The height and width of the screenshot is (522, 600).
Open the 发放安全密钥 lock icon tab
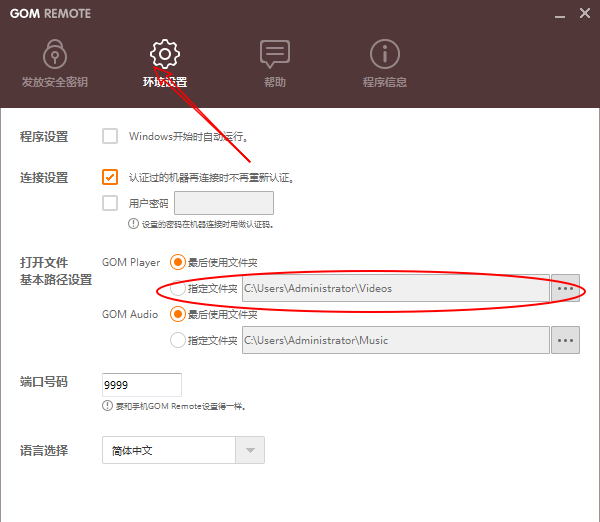(x=55, y=54)
